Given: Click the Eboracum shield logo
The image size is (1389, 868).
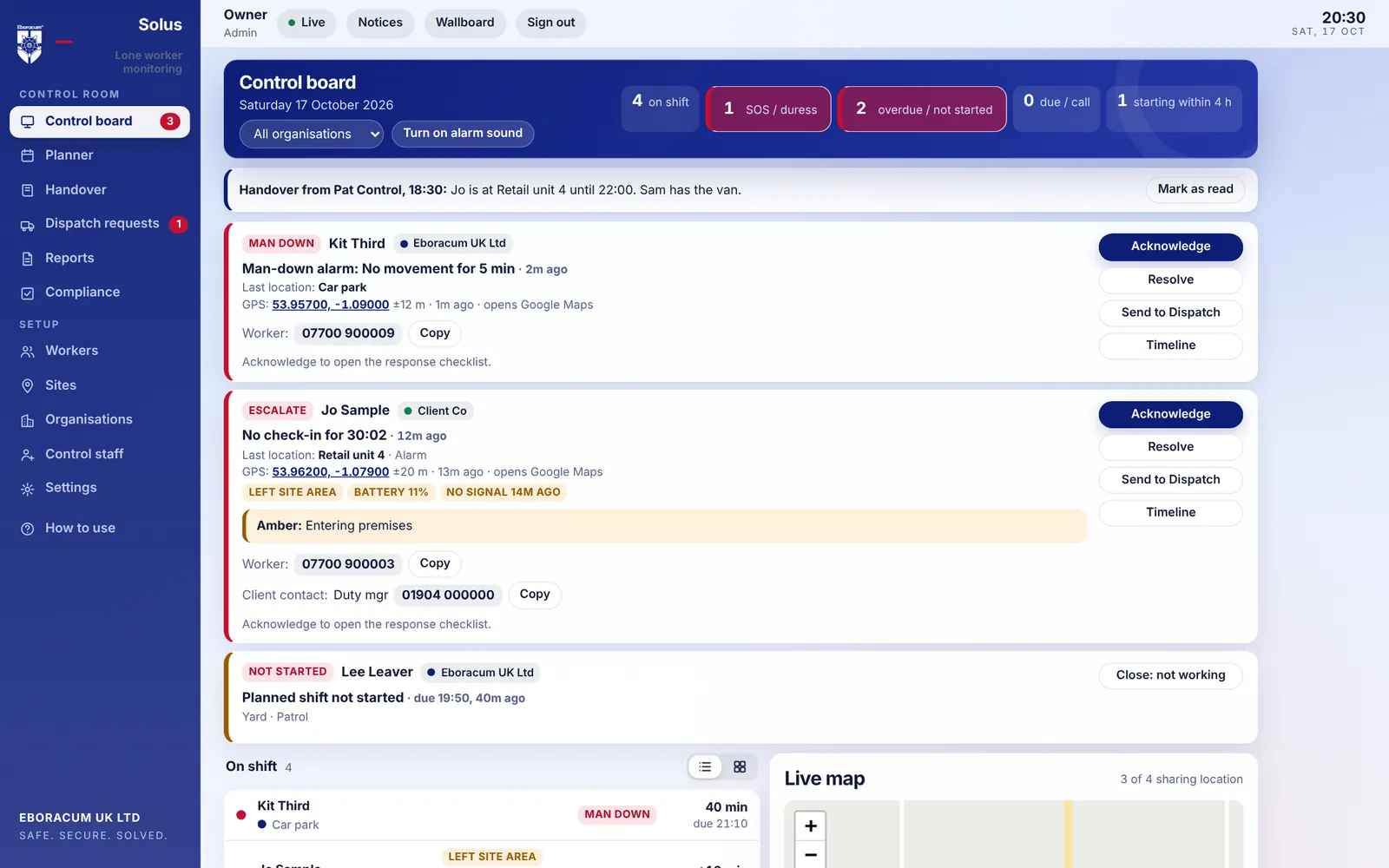Looking at the screenshot, I should point(30,44).
